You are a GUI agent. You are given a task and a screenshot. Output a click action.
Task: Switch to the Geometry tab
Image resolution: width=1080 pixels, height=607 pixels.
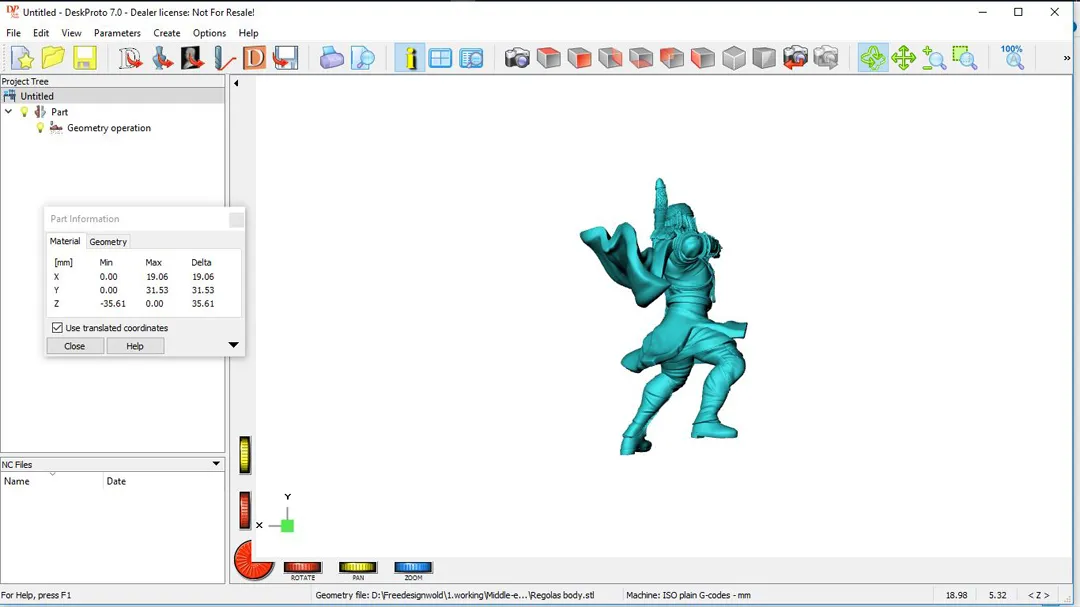click(x=108, y=242)
